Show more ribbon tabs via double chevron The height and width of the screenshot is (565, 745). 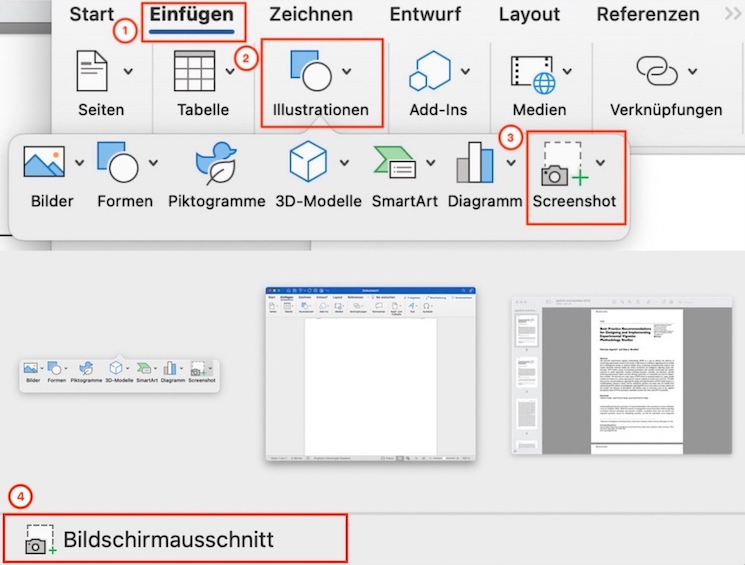(x=733, y=14)
